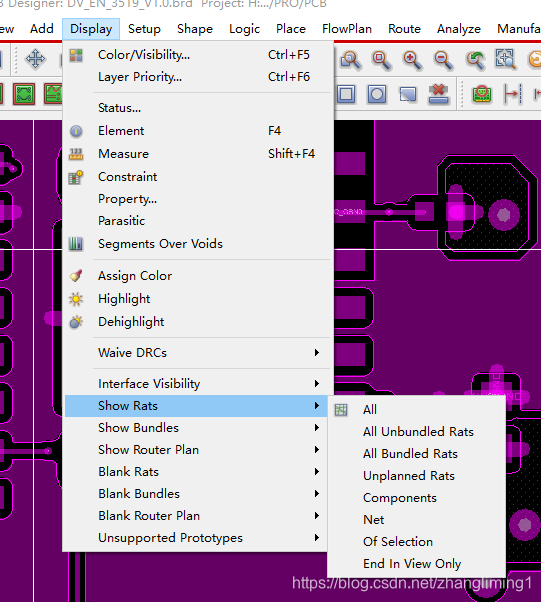The height and width of the screenshot is (602, 541).
Task: Click the Zoom In plus magnifier
Action: tap(412, 60)
